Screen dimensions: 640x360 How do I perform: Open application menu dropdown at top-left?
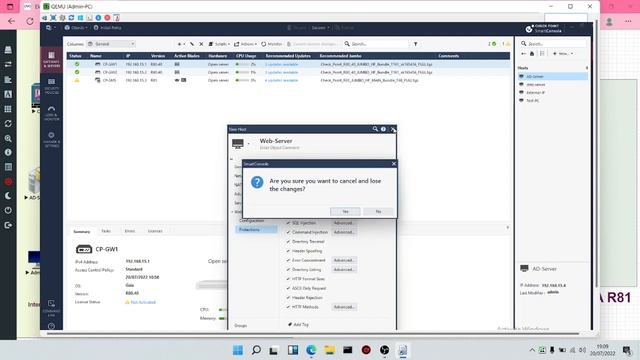pyautogui.click(x=51, y=28)
